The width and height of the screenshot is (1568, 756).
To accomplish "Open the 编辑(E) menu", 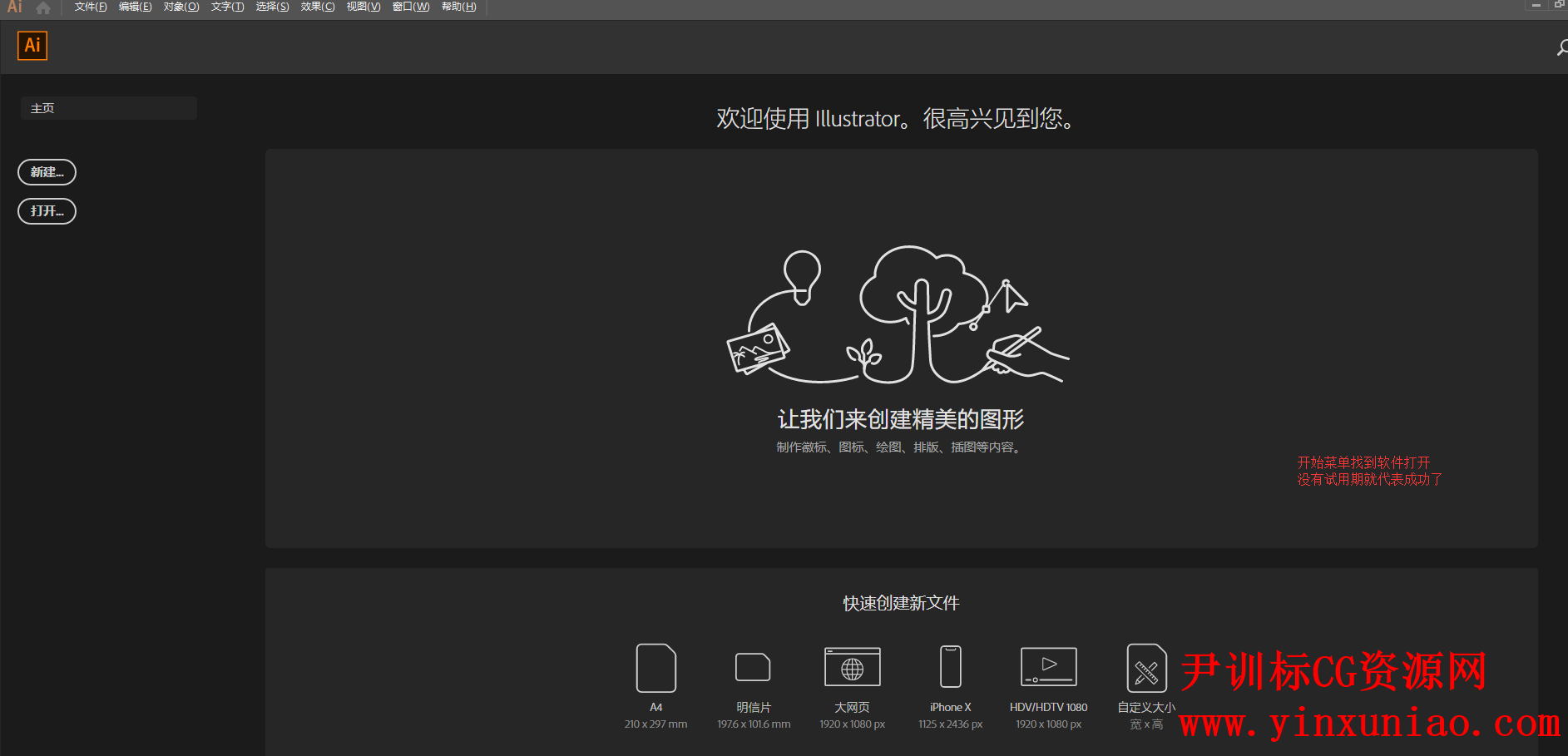I will (x=135, y=7).
